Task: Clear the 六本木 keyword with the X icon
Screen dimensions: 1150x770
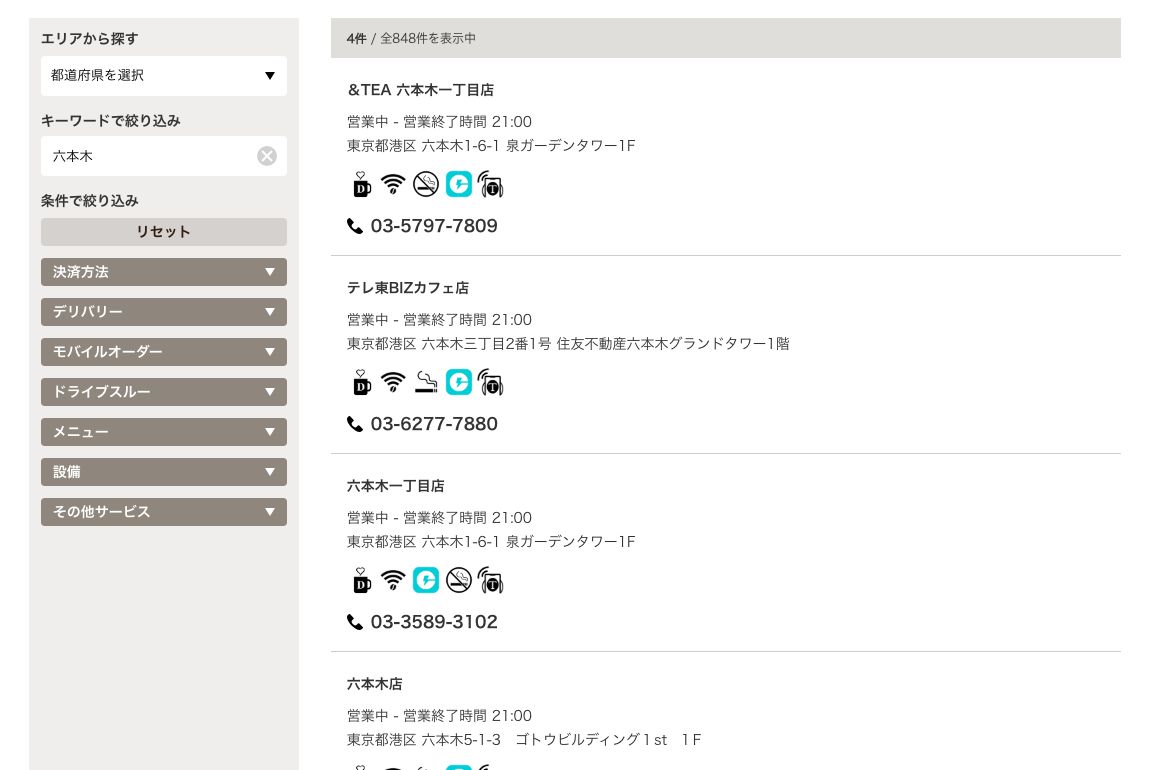Action: 267,155
